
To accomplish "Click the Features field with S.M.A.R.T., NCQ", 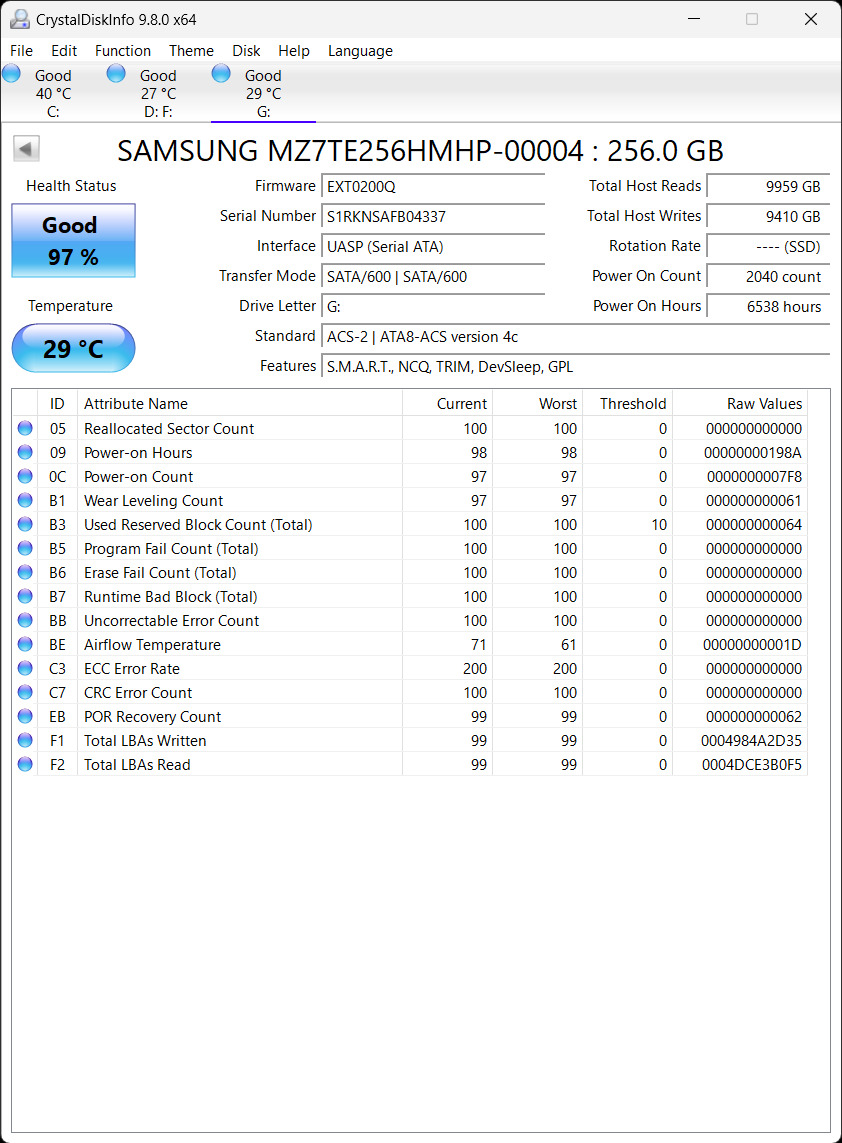I will coord(575,366).
